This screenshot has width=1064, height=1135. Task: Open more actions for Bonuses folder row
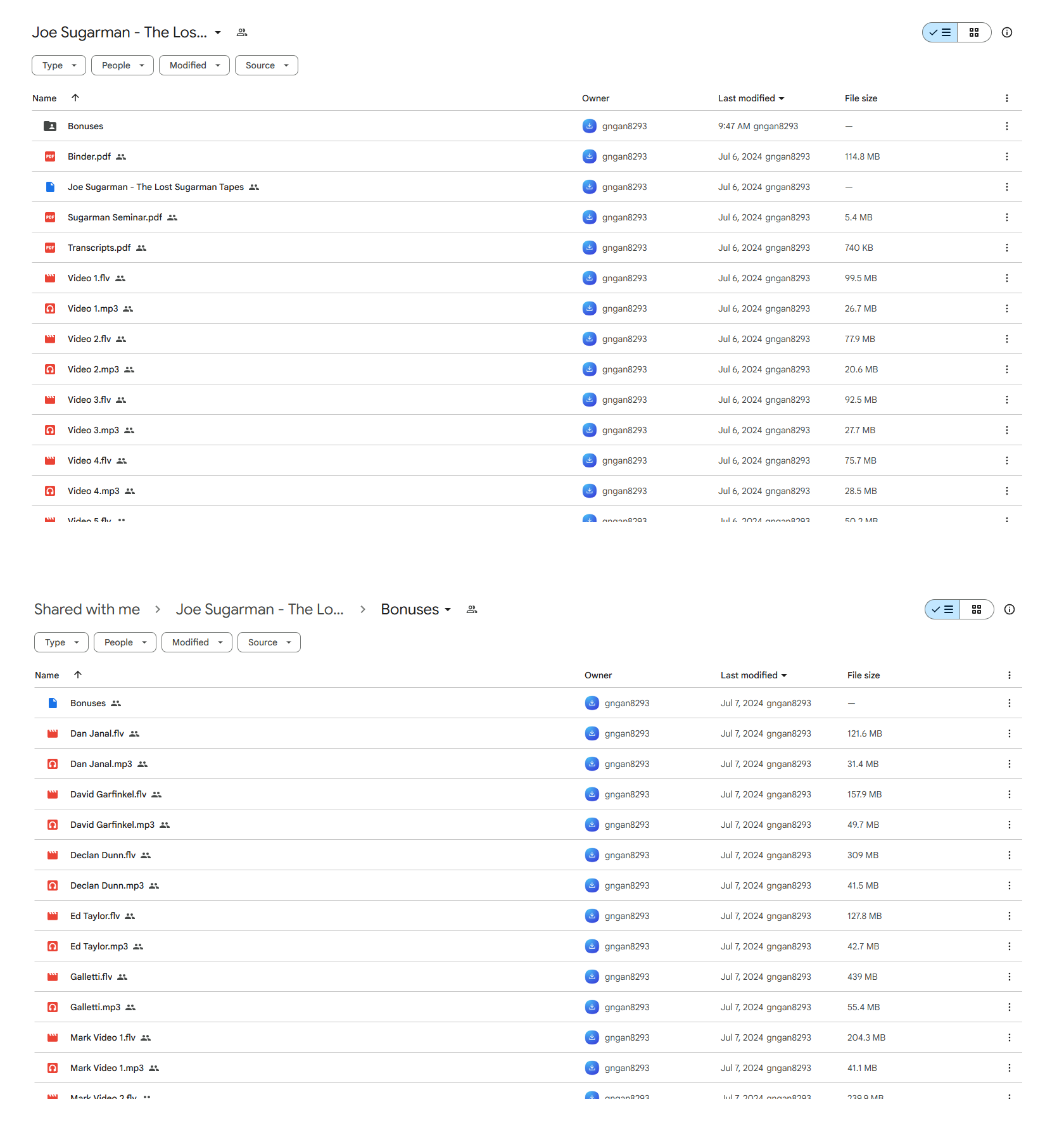[1007, 126]
